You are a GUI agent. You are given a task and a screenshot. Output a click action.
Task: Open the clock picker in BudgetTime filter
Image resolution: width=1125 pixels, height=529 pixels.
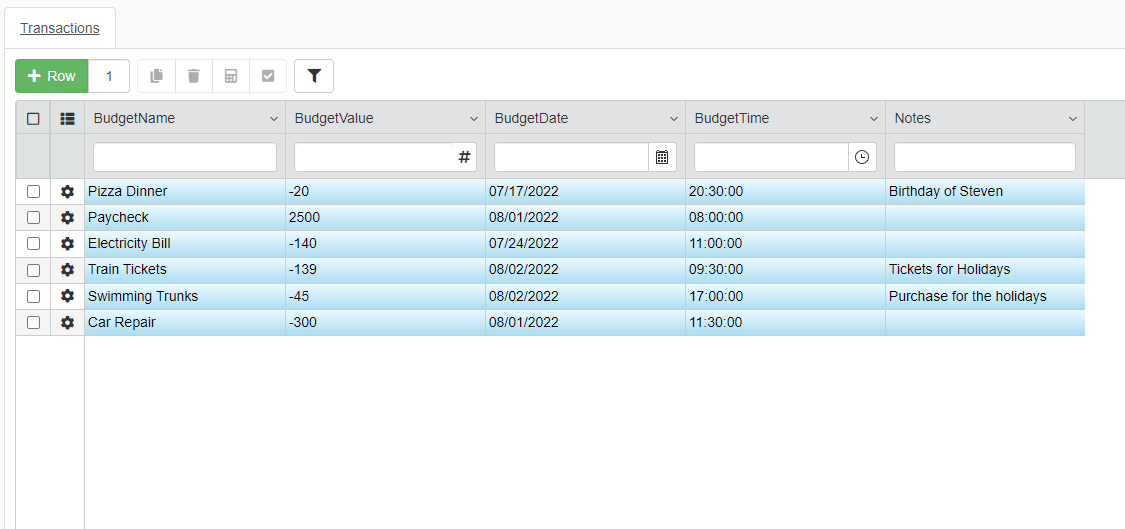tap(862, 157)
